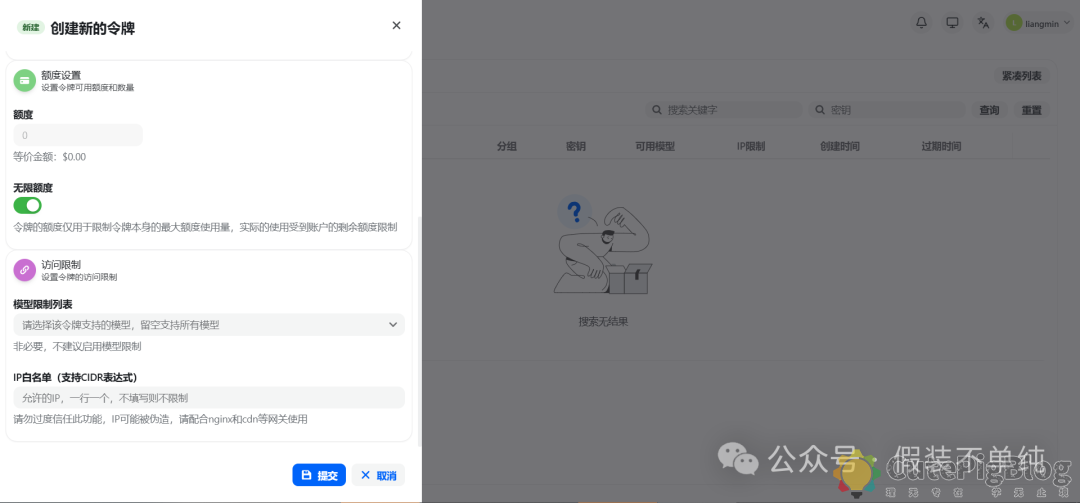Click the 分组 column header

507,146
